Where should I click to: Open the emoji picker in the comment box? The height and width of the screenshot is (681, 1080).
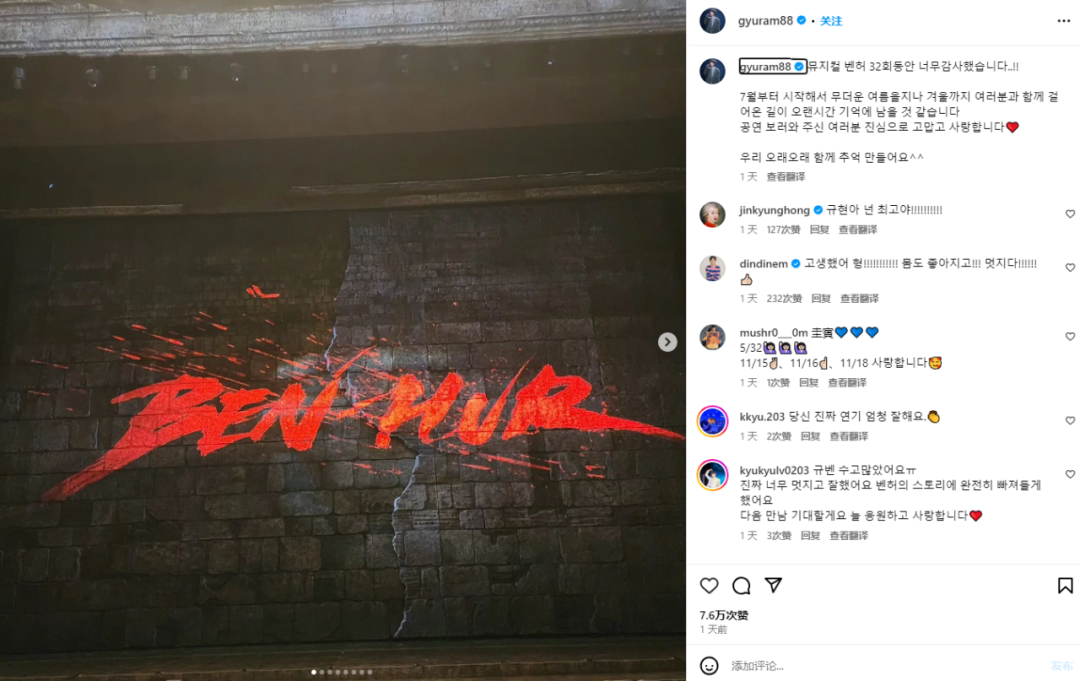pos(709,665)
